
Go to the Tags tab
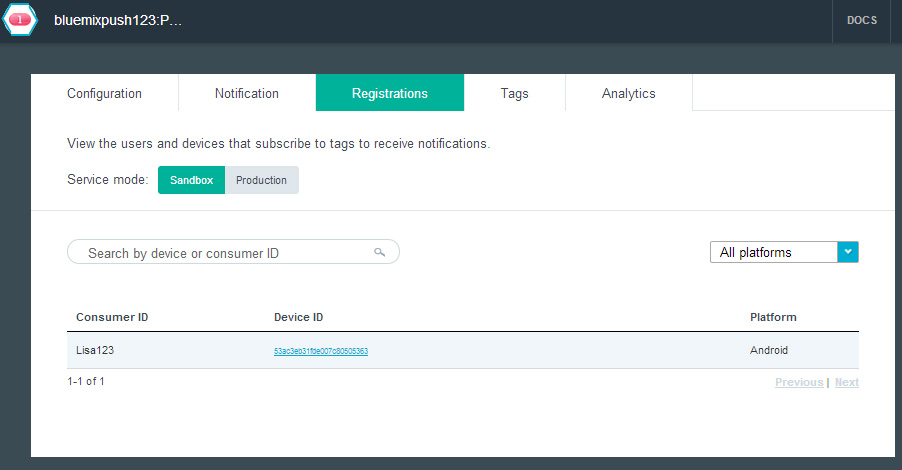click(514, 93)
